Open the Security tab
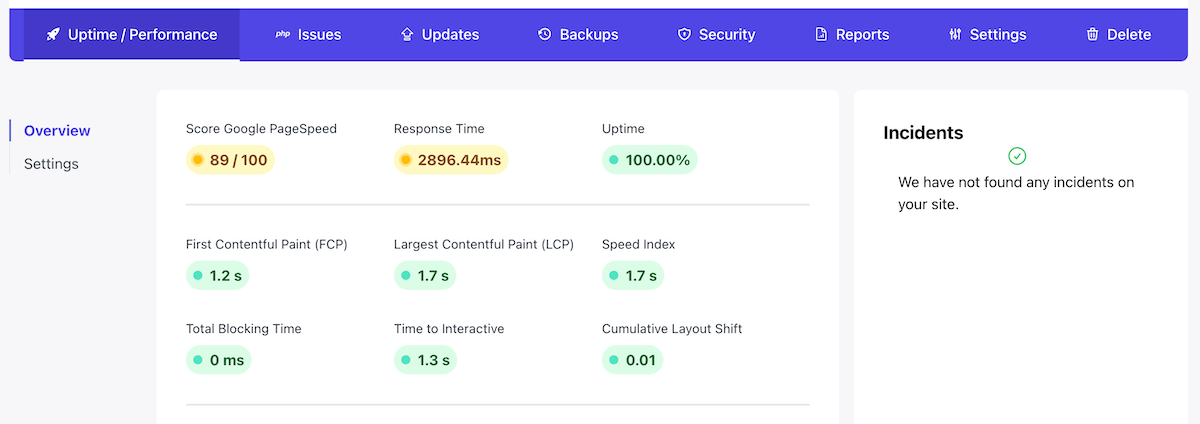This screenshot has height=424, width=1200. [716, 34]
